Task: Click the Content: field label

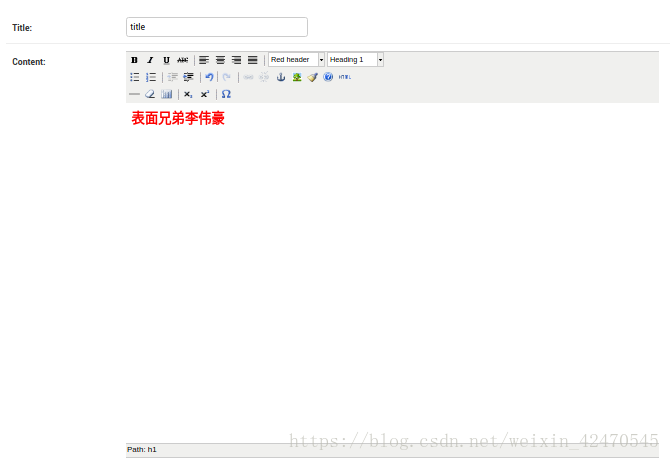Action: click(x=29, y=62)
